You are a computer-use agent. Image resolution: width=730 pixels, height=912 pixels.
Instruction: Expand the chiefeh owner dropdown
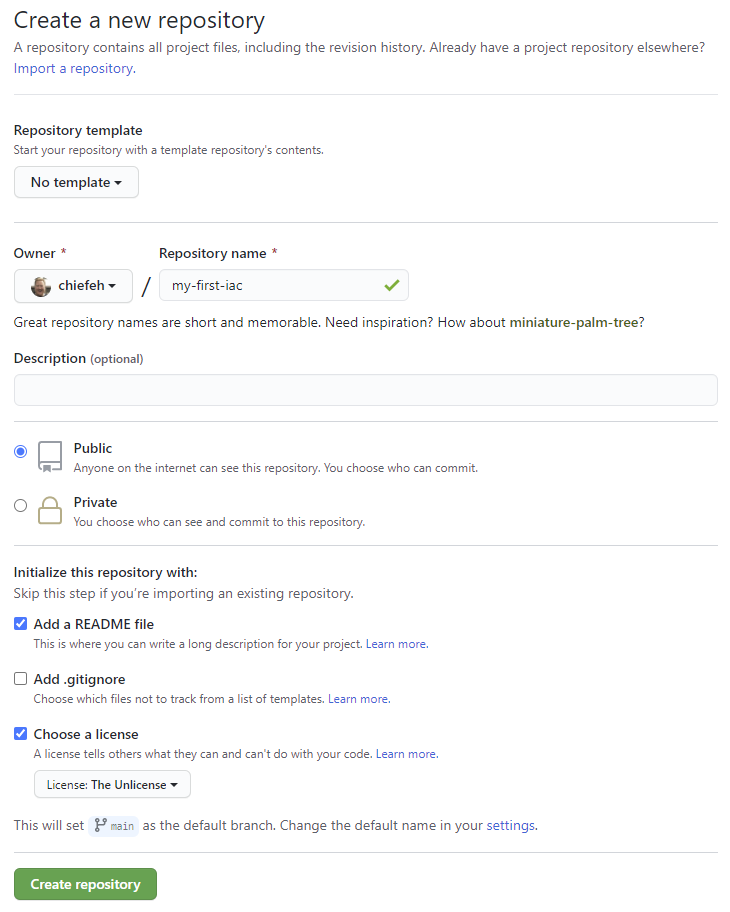74,286
